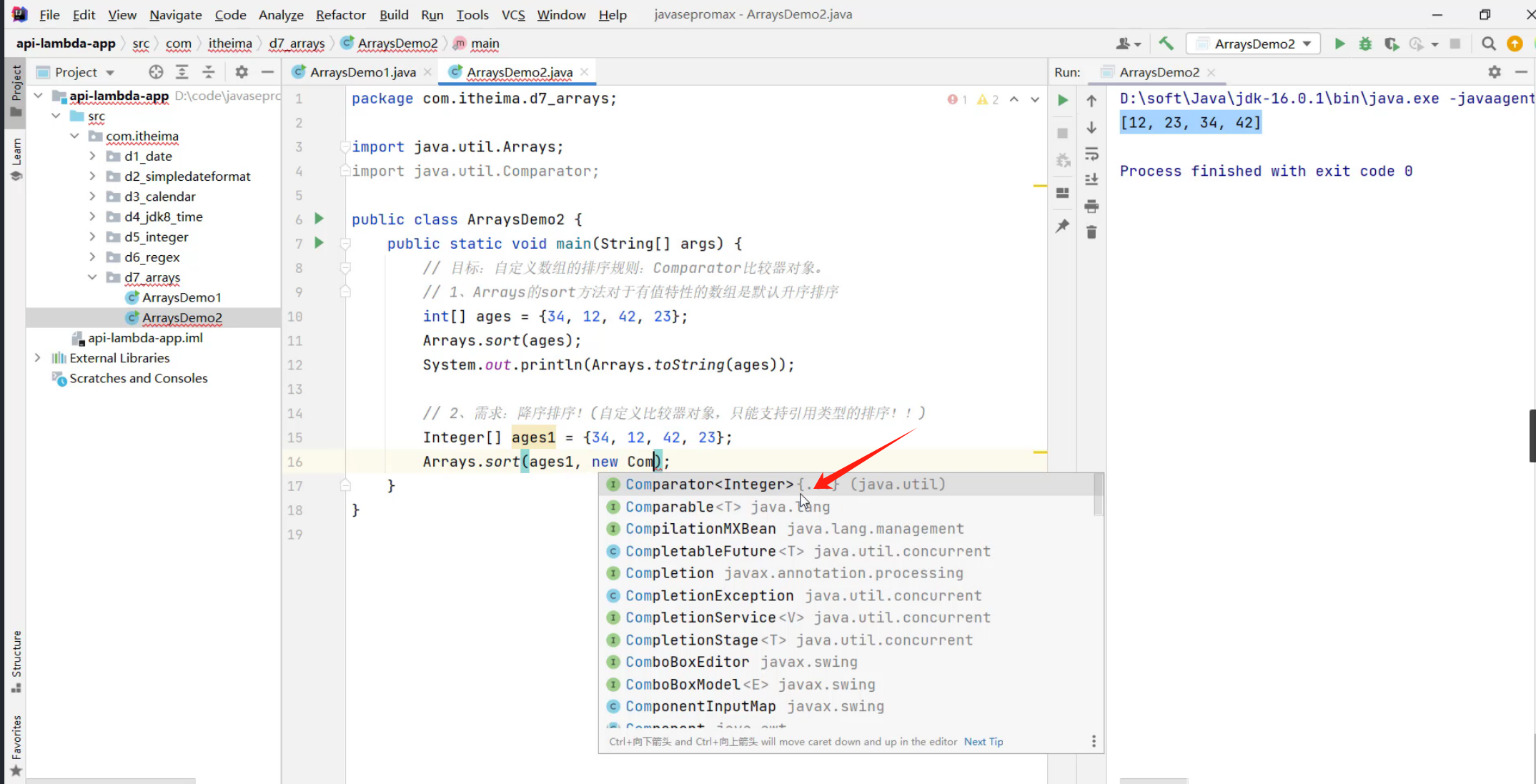Viewport: 1536px width, 784px height.
Task: Toggle the scroll-to-end icon in the Run console
Action: pos(1091,180)
